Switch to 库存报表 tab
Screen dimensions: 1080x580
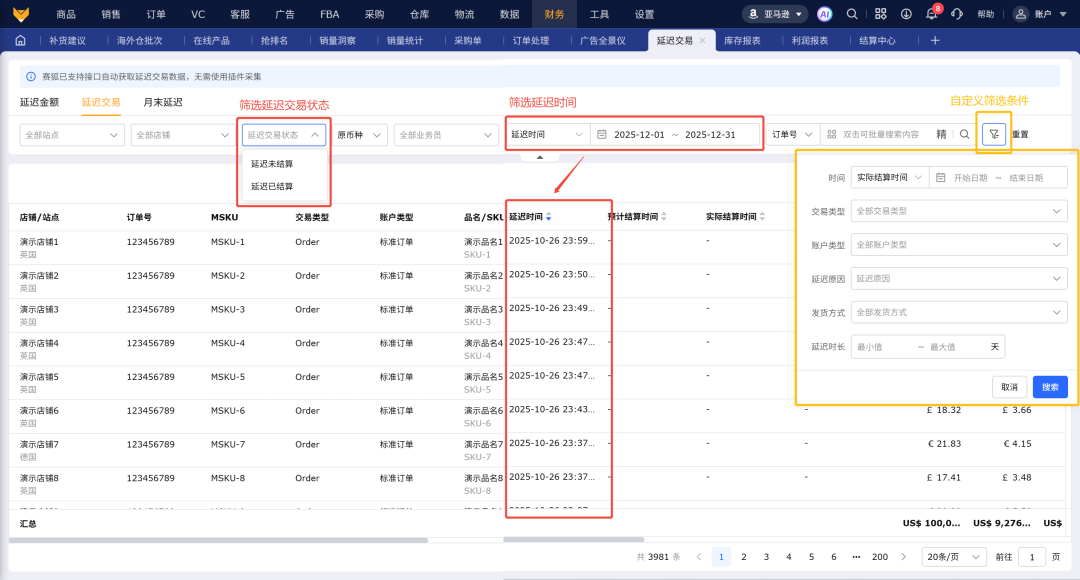(742, 41)
